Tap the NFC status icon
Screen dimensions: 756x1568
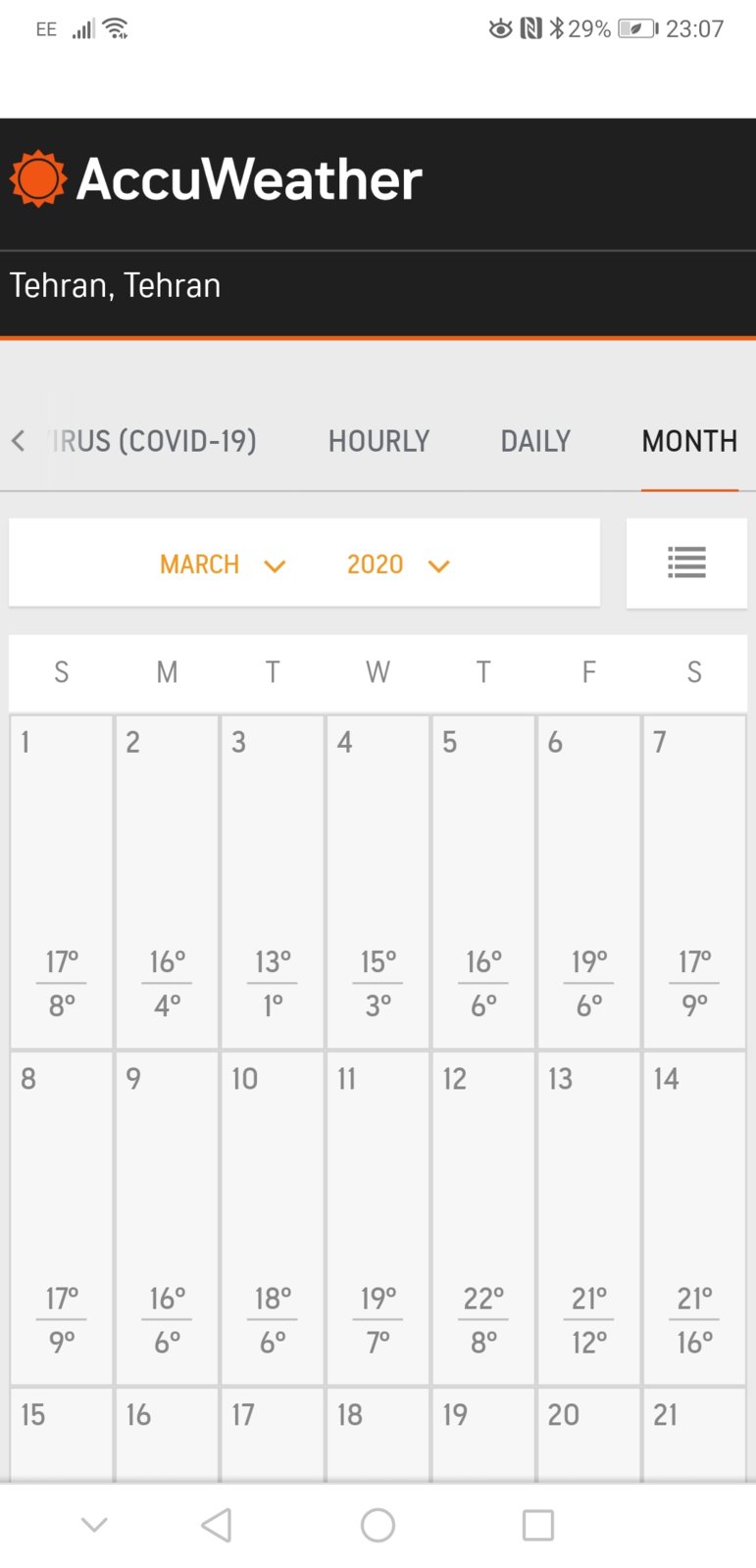[530, 28]
